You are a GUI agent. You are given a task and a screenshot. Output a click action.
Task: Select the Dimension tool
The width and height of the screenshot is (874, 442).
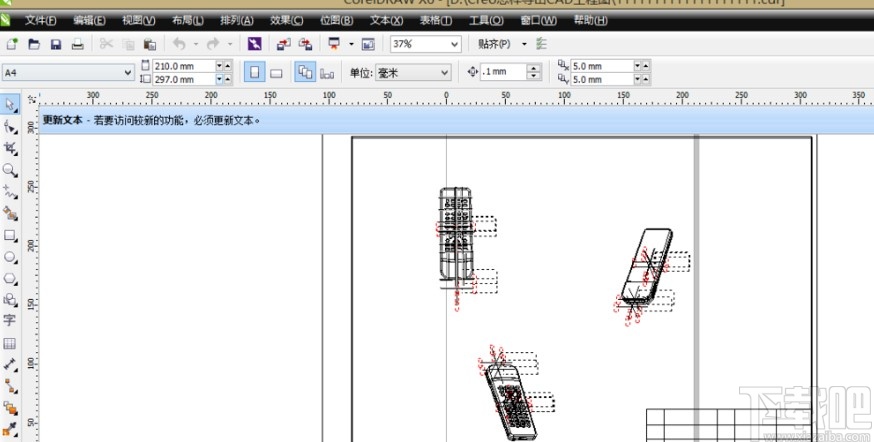tap(10, 364)
